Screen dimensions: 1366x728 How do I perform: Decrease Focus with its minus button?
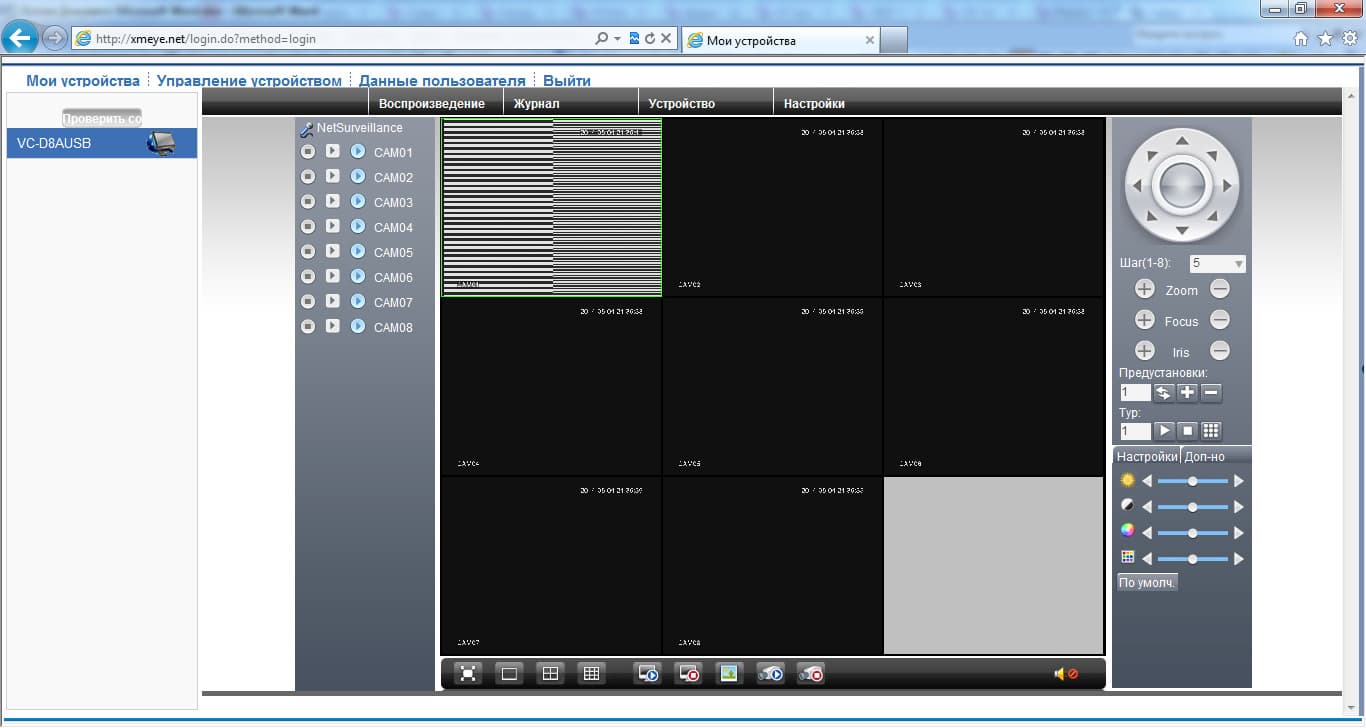[x=1220, y=321]
